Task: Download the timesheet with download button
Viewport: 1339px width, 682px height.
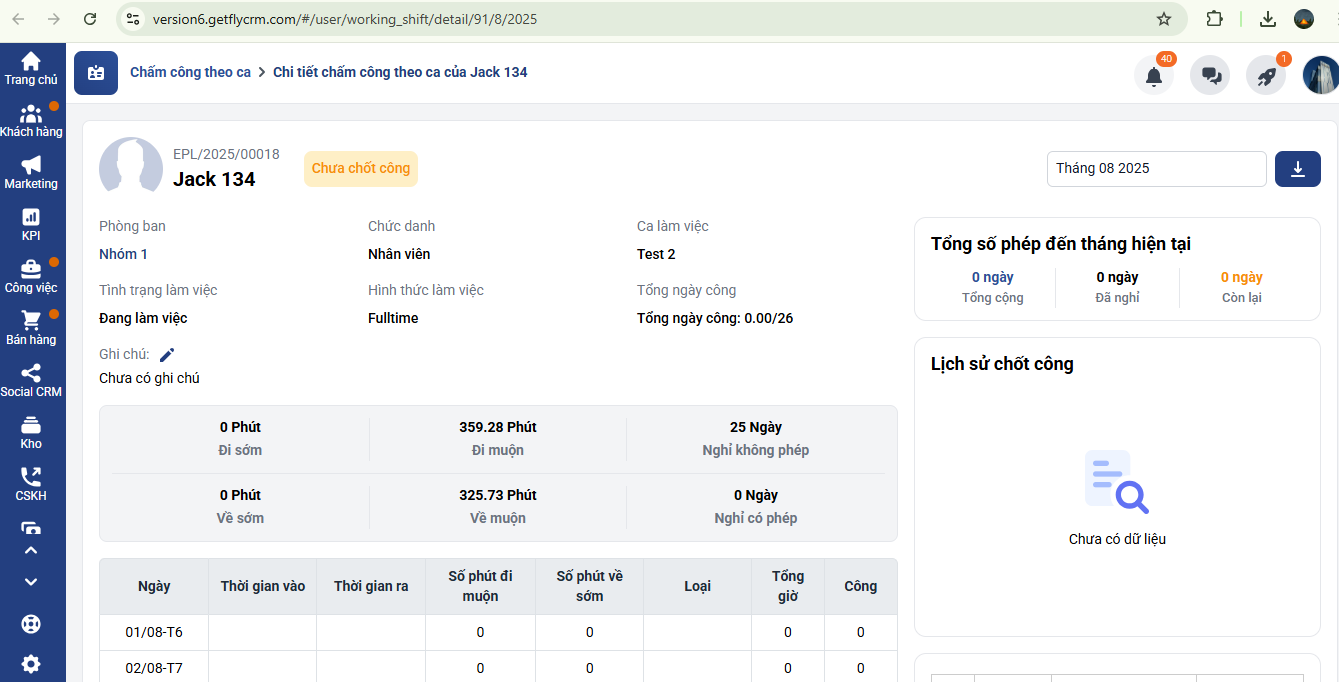Action: (1297, 169)
